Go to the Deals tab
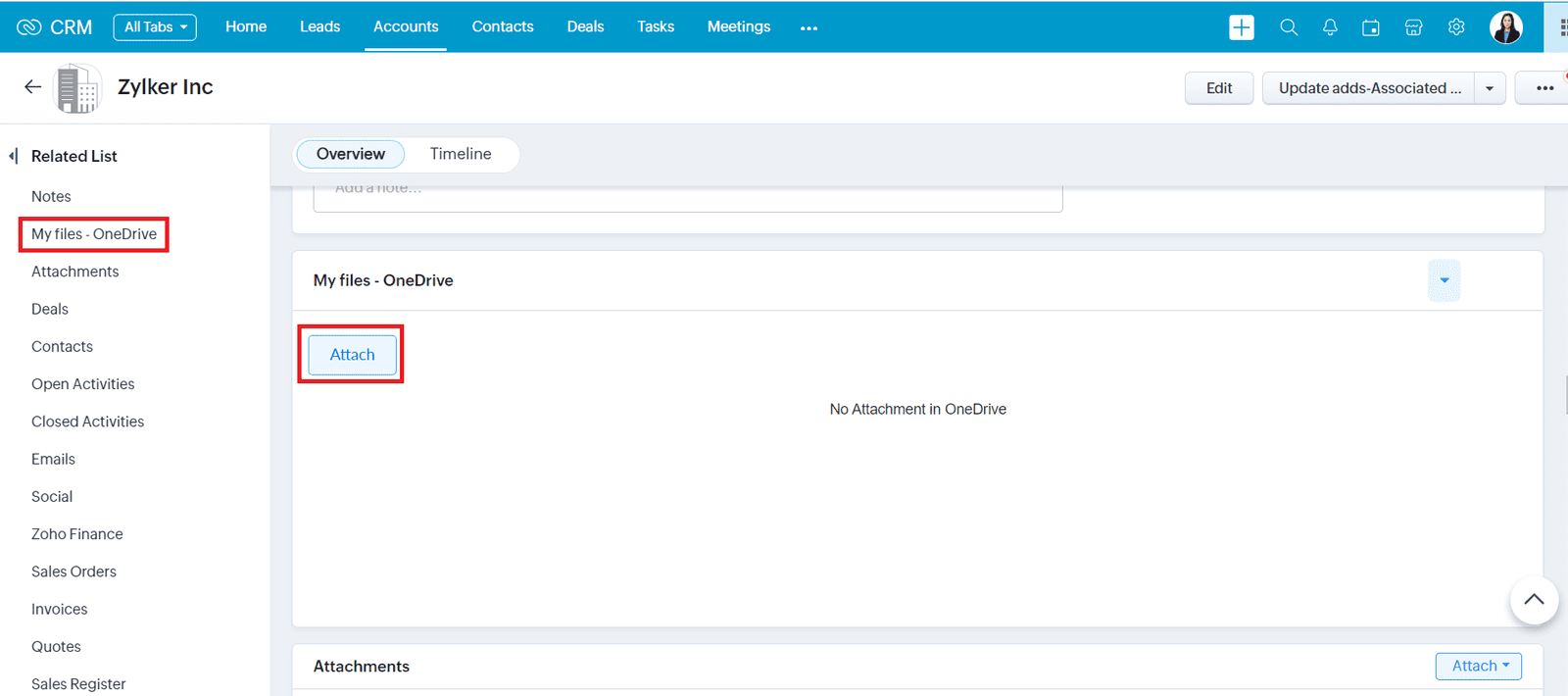This screenshot has height=696, width=1568. 585,26
